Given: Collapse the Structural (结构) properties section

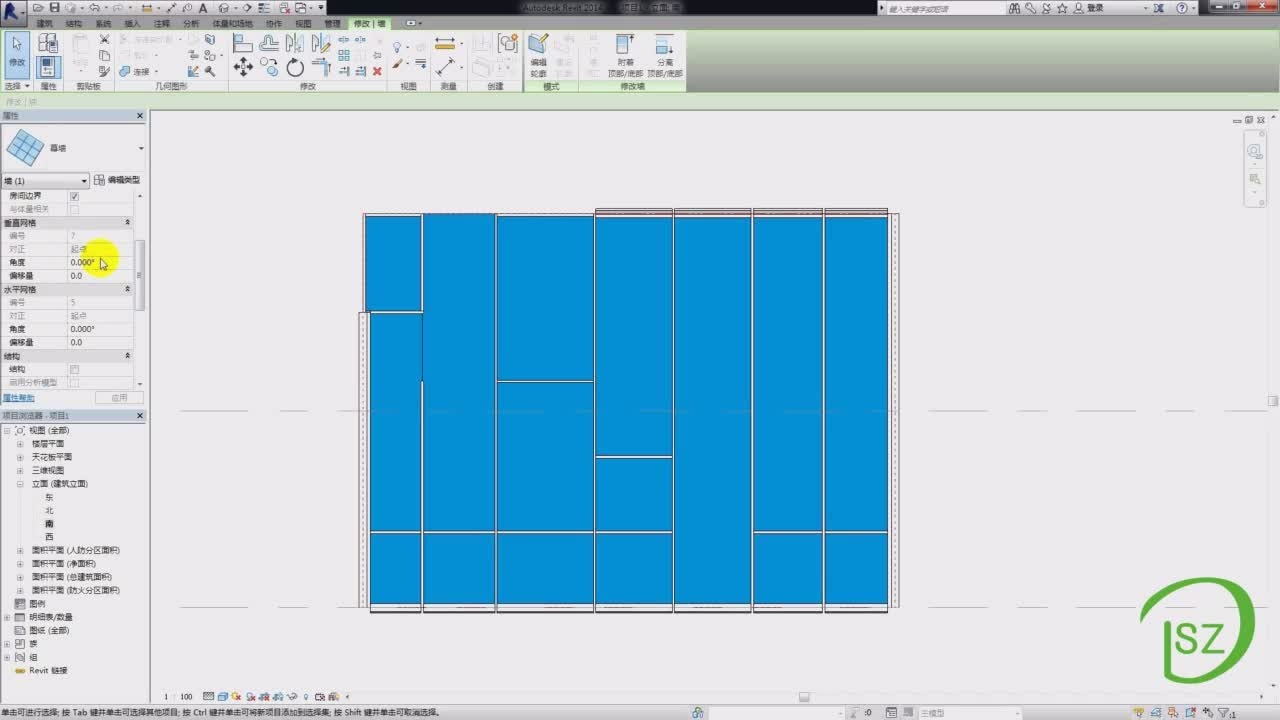Looking at the screenshot, I should click(x=127, y=356).
